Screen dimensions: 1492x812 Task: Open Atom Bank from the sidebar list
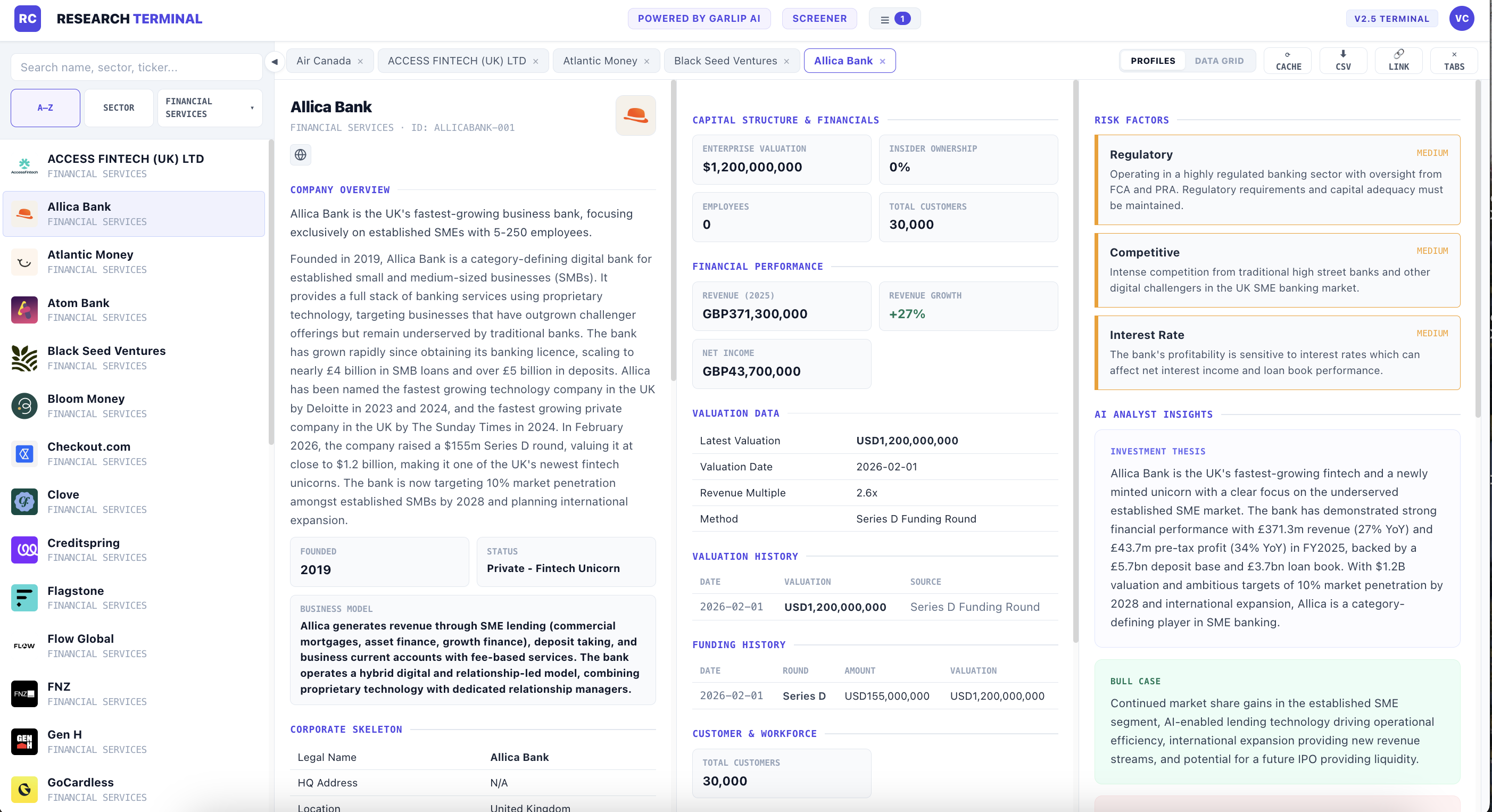tap(134, 310)
